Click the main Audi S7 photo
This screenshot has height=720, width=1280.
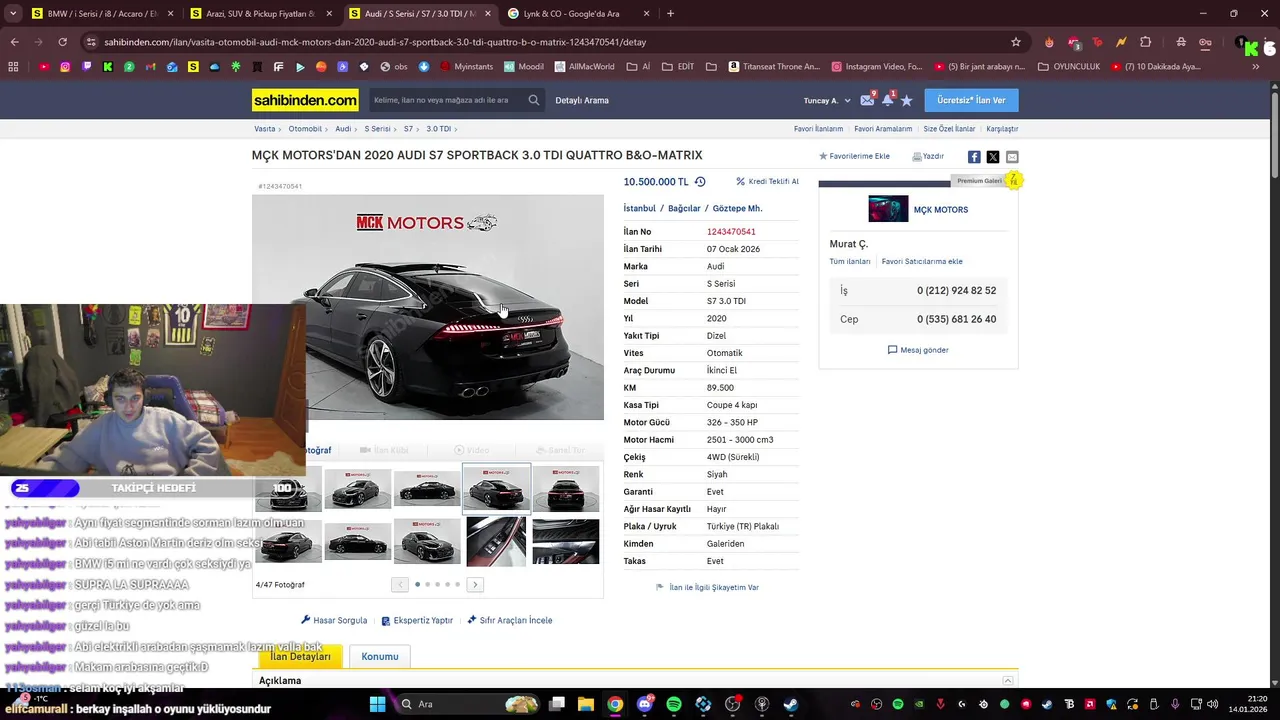[428, 308]
